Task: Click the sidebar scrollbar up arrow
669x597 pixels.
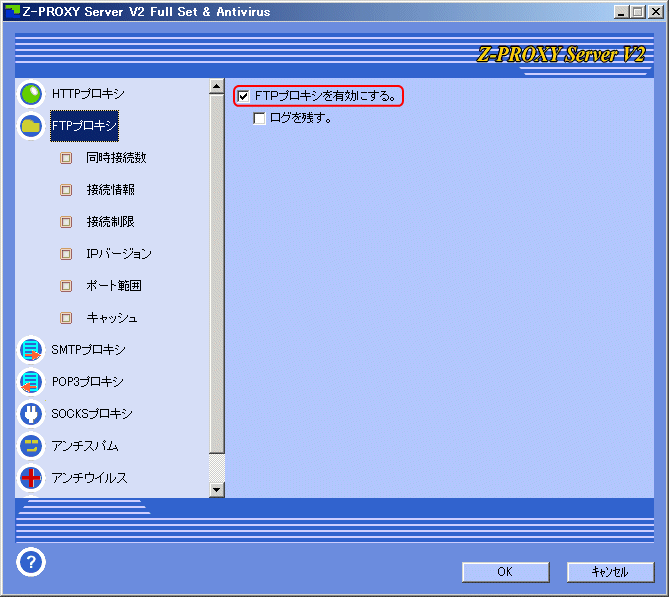Action: (x=217, y=86)
